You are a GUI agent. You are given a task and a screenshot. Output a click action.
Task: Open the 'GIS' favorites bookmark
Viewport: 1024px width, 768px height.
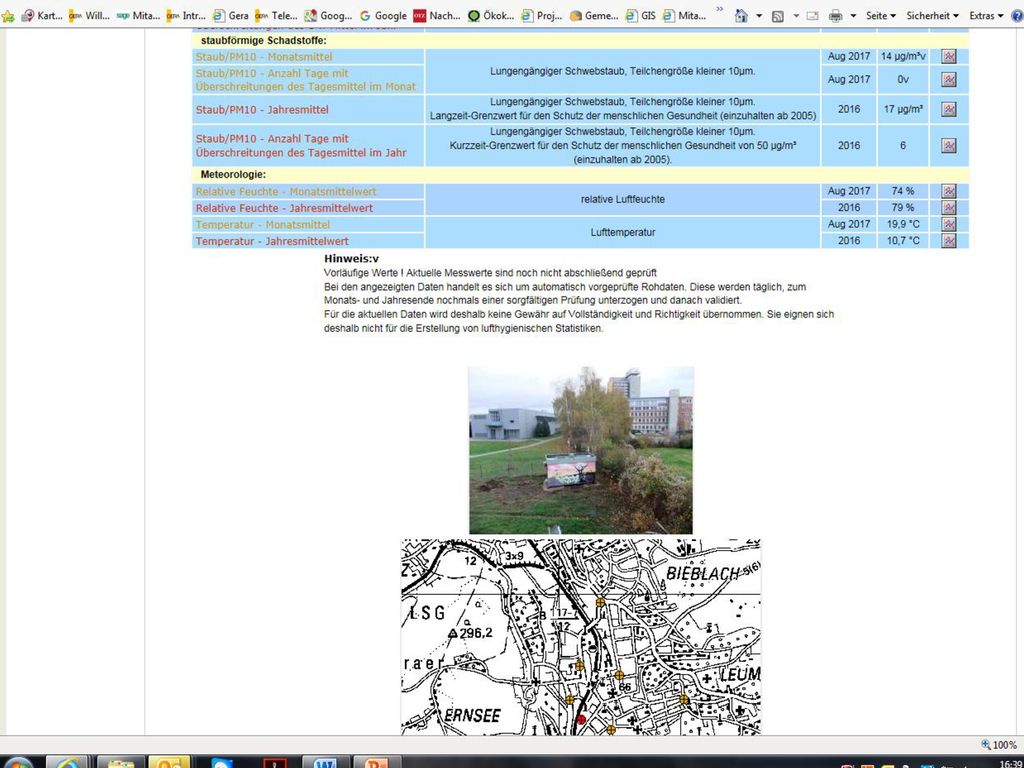tap(641, 16)
